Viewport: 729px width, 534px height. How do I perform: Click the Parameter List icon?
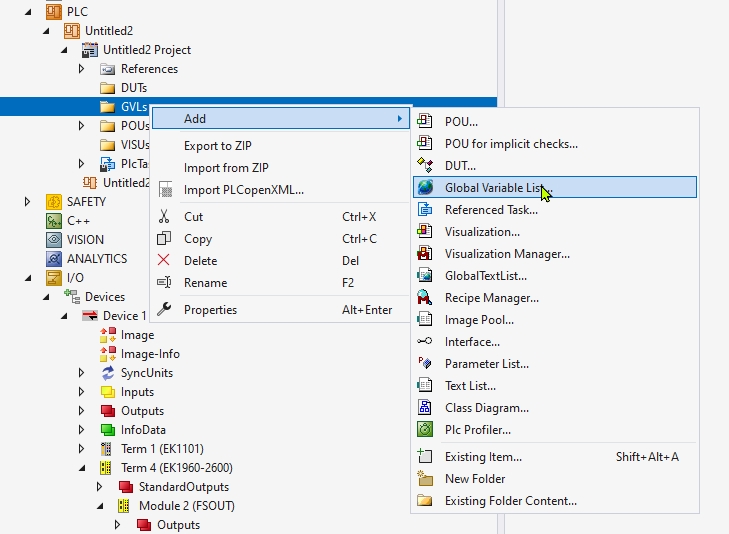(x=424, y=363)
